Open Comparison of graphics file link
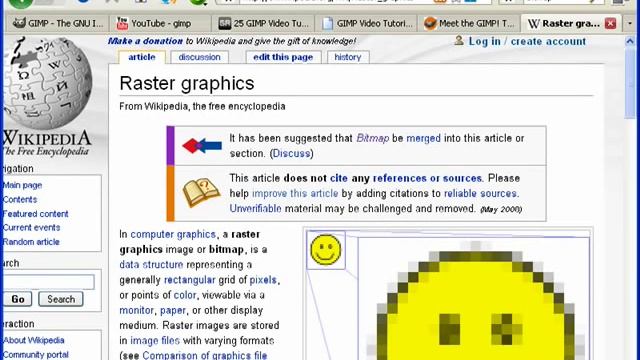Screen dimensions: 640x360 click(204, 355)
